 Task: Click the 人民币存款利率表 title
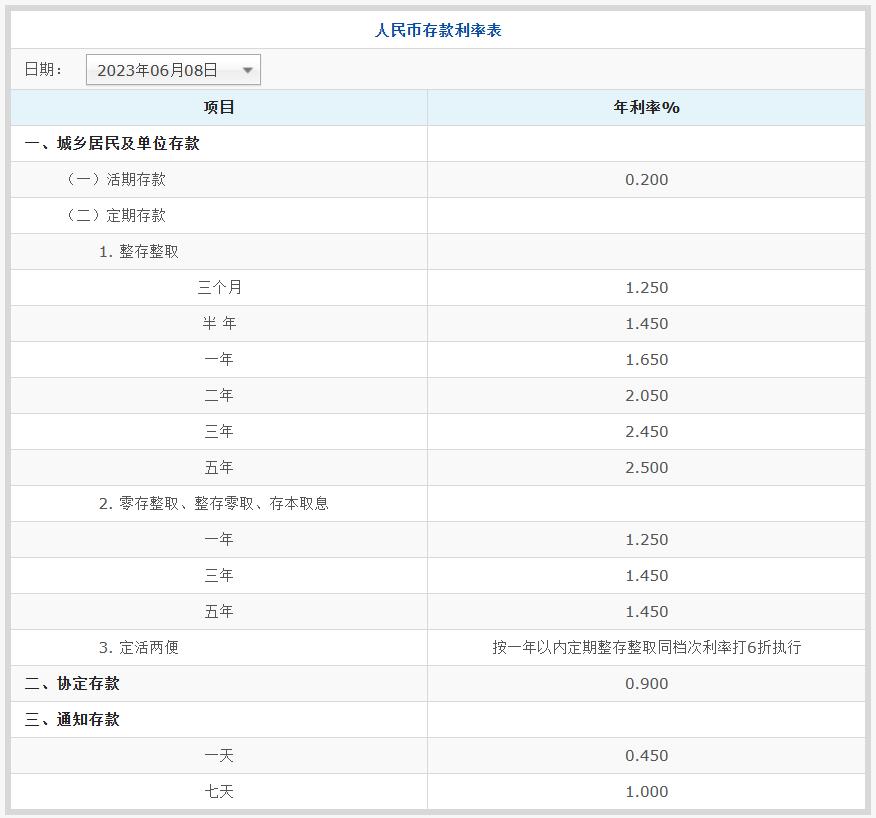(x=437, y=29)
